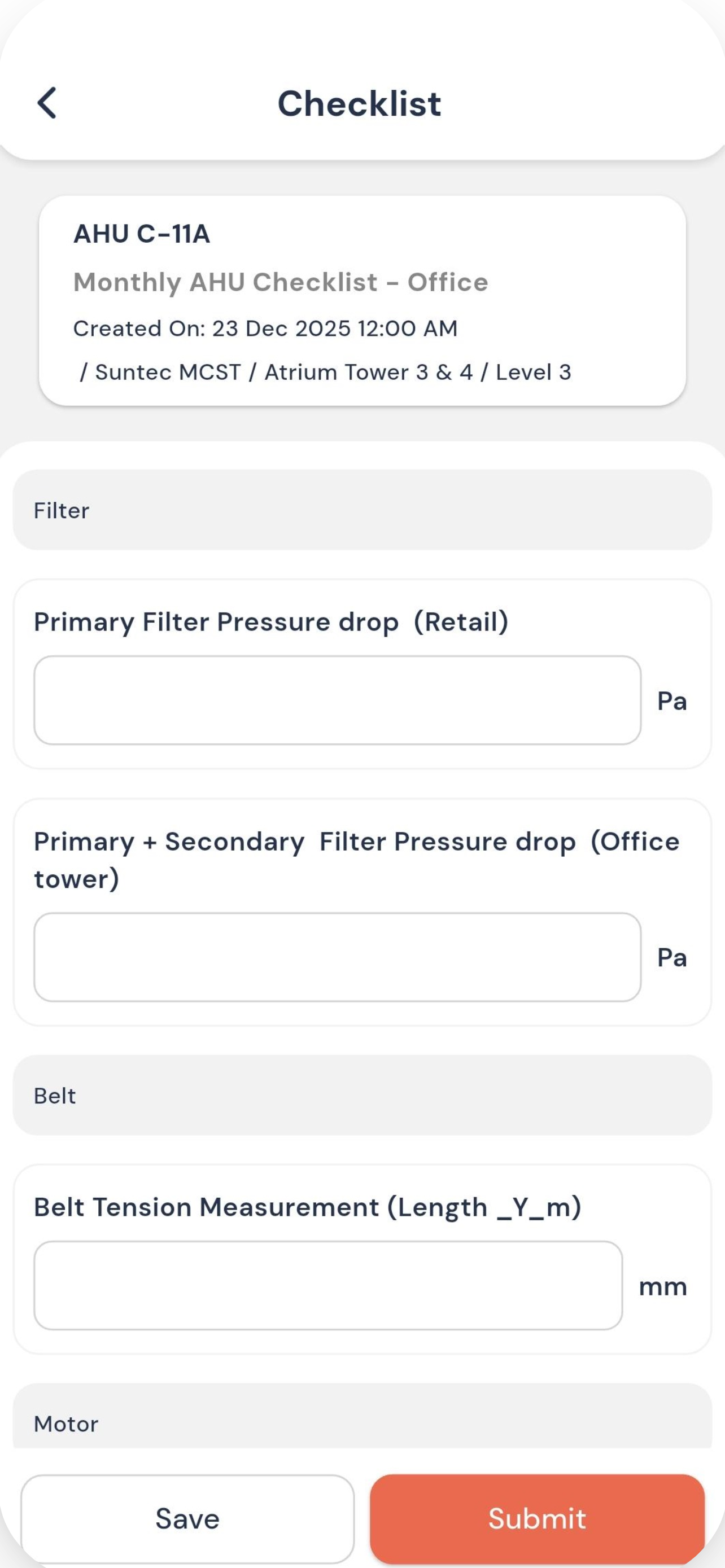Tap the mm unit label
The width and height of the screenshot is (725, 1568).
click(x=663, y=1287)
